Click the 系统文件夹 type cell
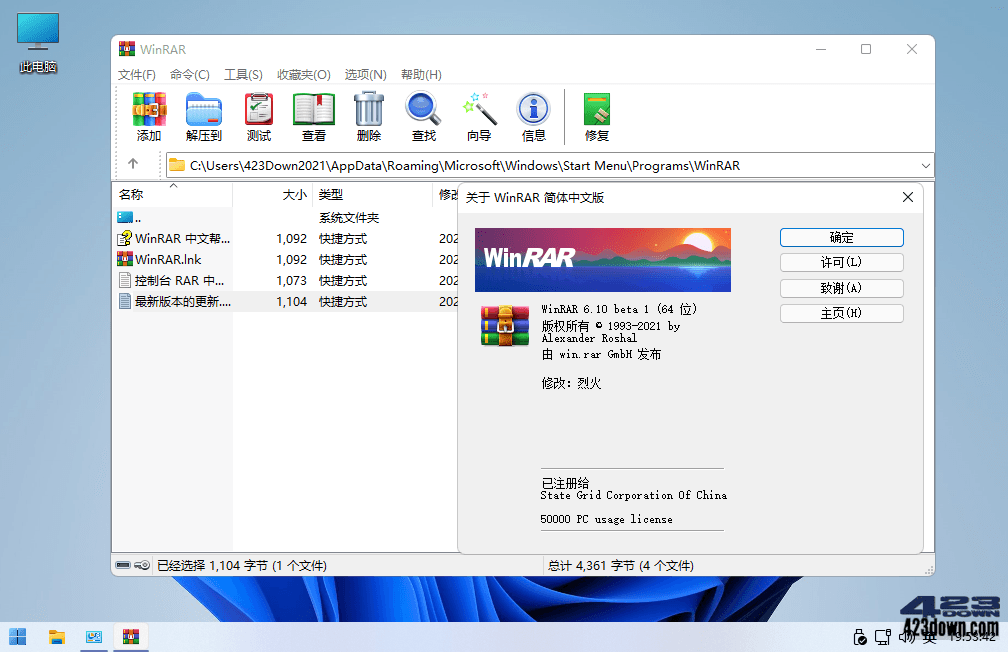This screenshot has height=652, width=1008. pyautogui.click(x=349, y=218)
